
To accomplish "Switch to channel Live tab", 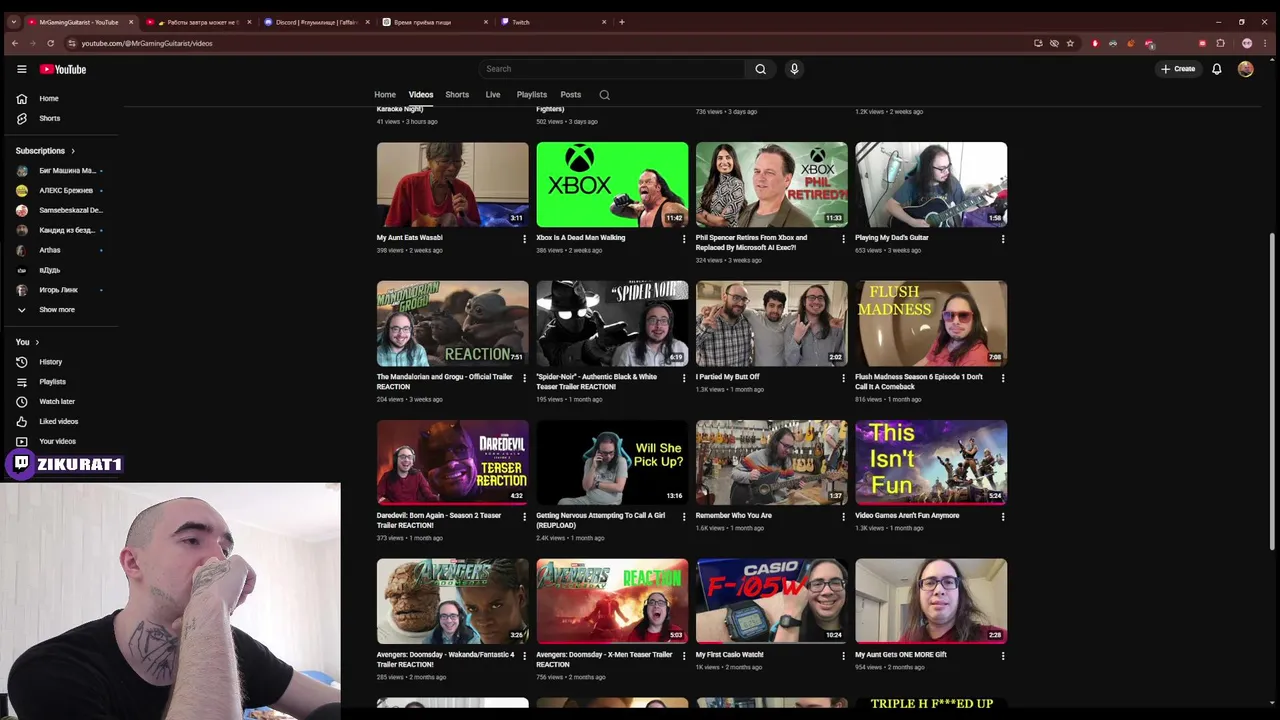I will point(493,95).
